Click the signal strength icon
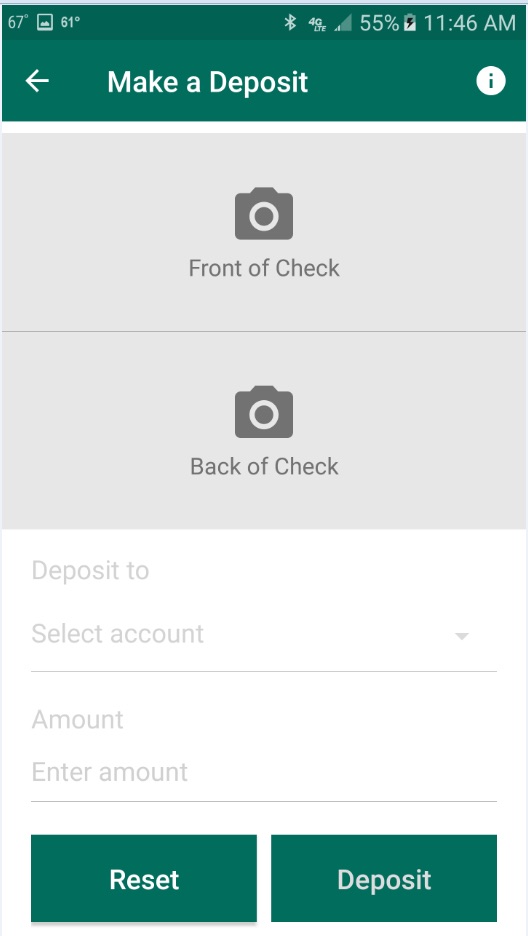The width and height of the screenshot is (528, 936). [342, 23]
